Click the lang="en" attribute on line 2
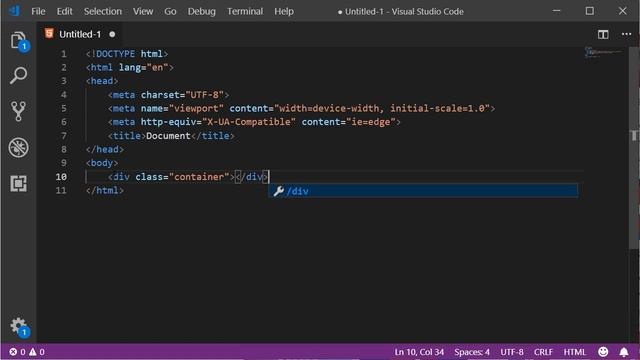This screenshot has width=640, height=360. tap(144, 67)
